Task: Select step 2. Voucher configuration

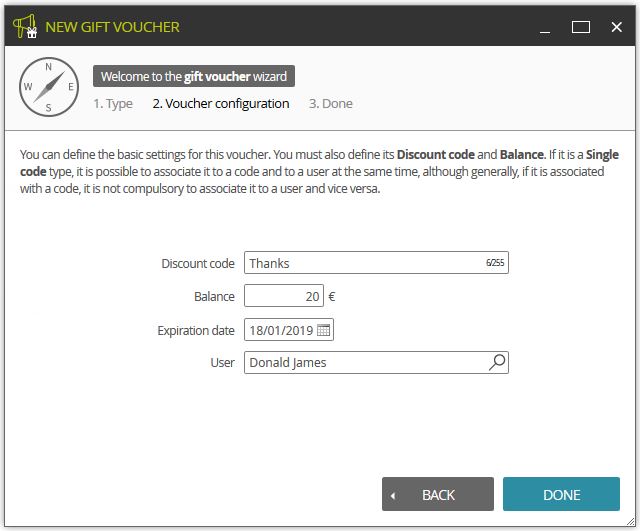Action: click(x=221, y=104)
